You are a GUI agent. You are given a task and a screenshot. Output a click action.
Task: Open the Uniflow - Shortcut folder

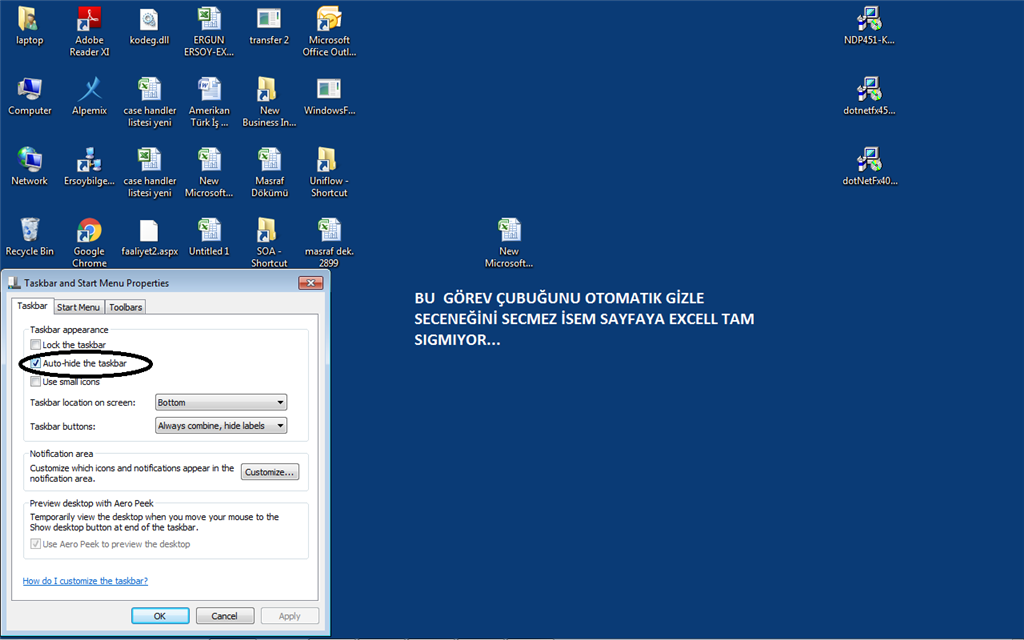pyautogui.click(x=328, y=161)
